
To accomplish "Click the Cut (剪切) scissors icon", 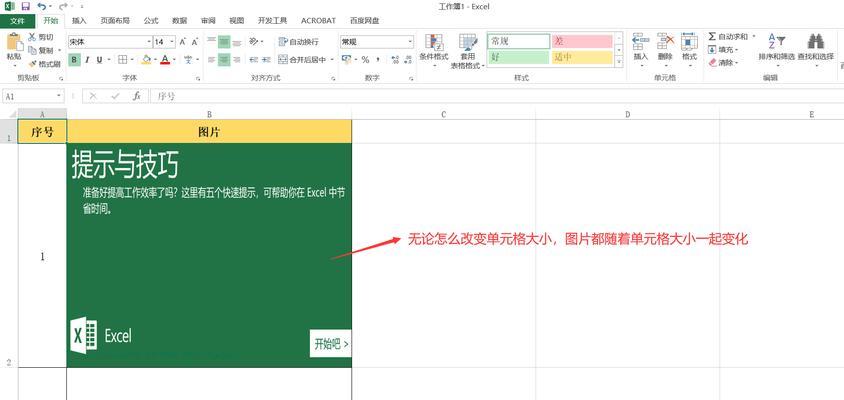I will [x=32, y=37].
